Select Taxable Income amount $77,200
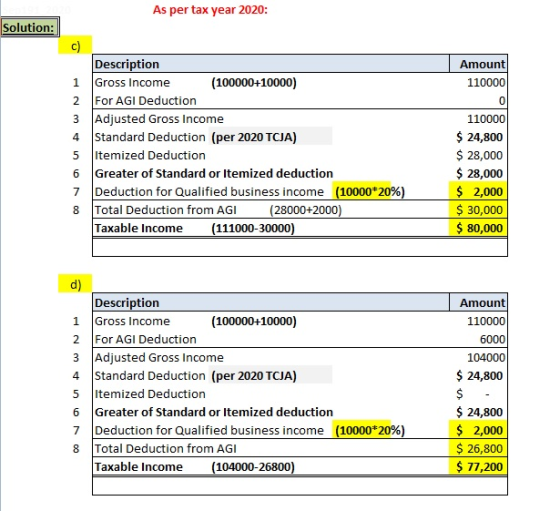This screenshot has width=560, height=511. [479, 467]
